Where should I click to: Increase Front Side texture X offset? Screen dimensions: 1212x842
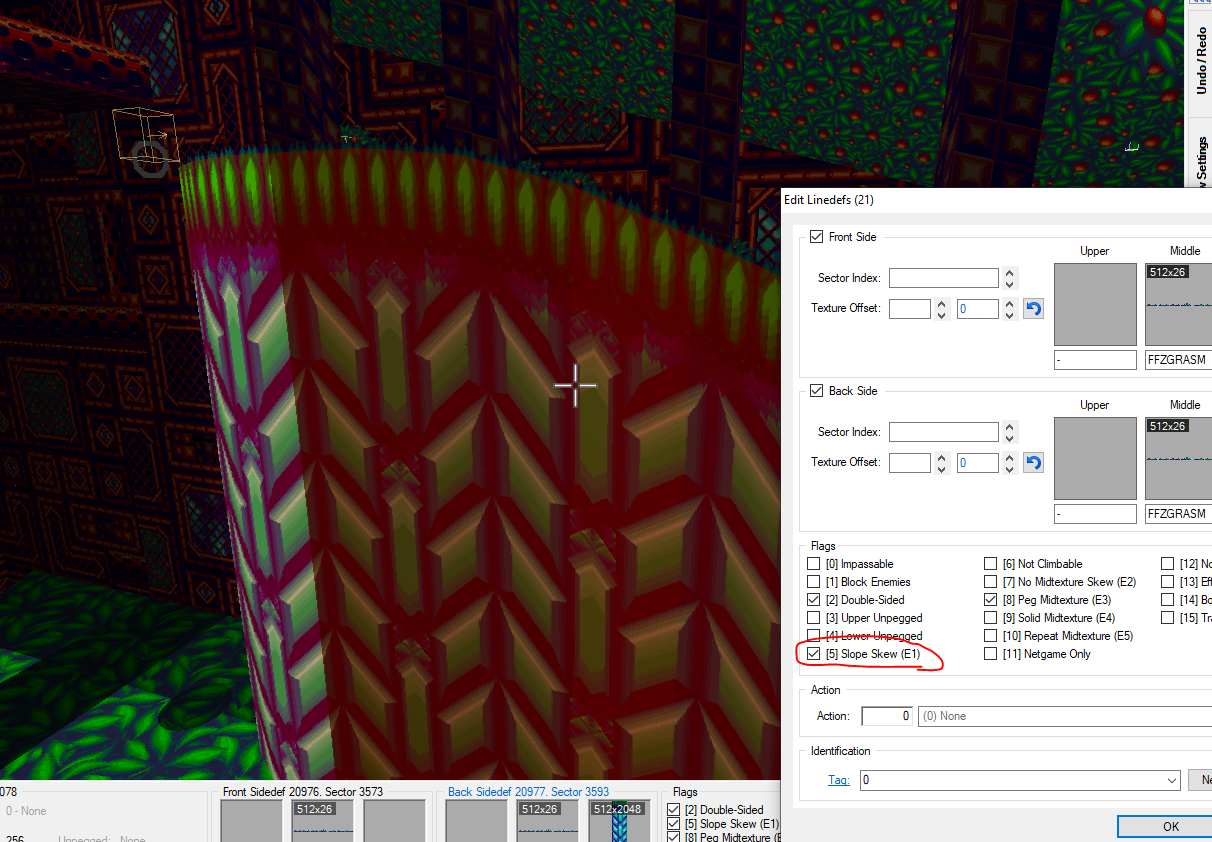[x=942, y=304]
